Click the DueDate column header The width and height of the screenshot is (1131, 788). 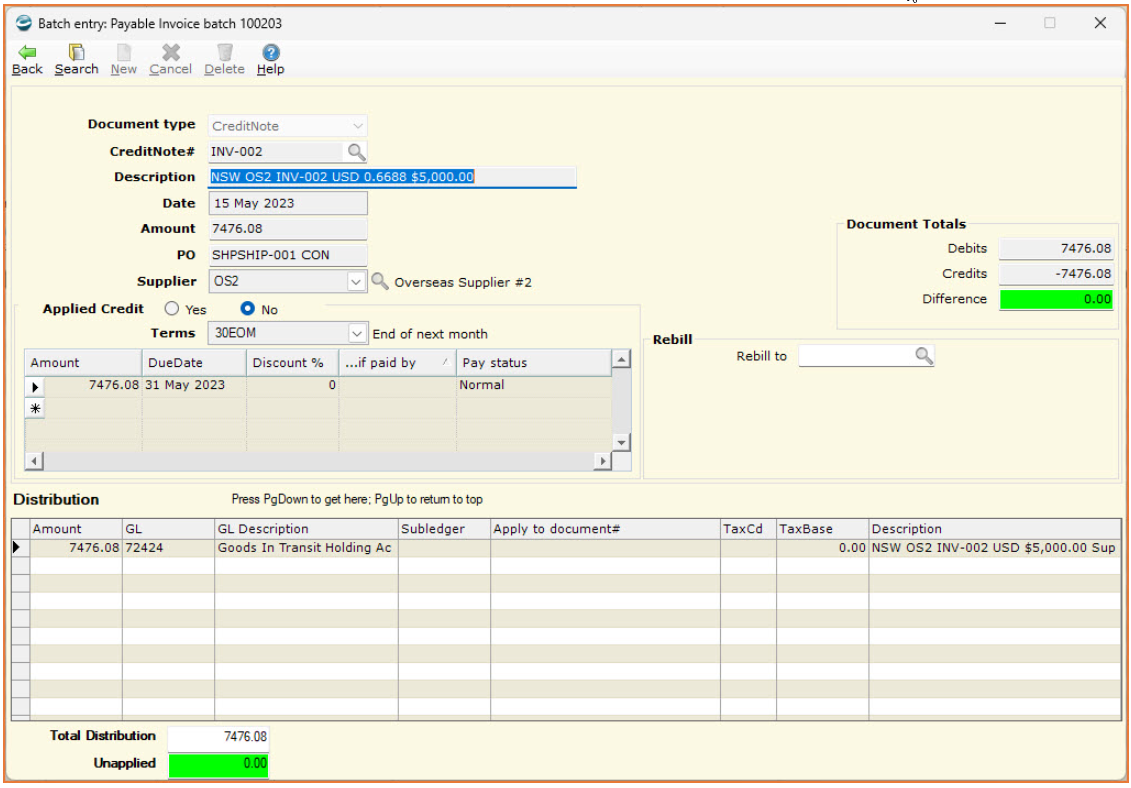[194, 362]
